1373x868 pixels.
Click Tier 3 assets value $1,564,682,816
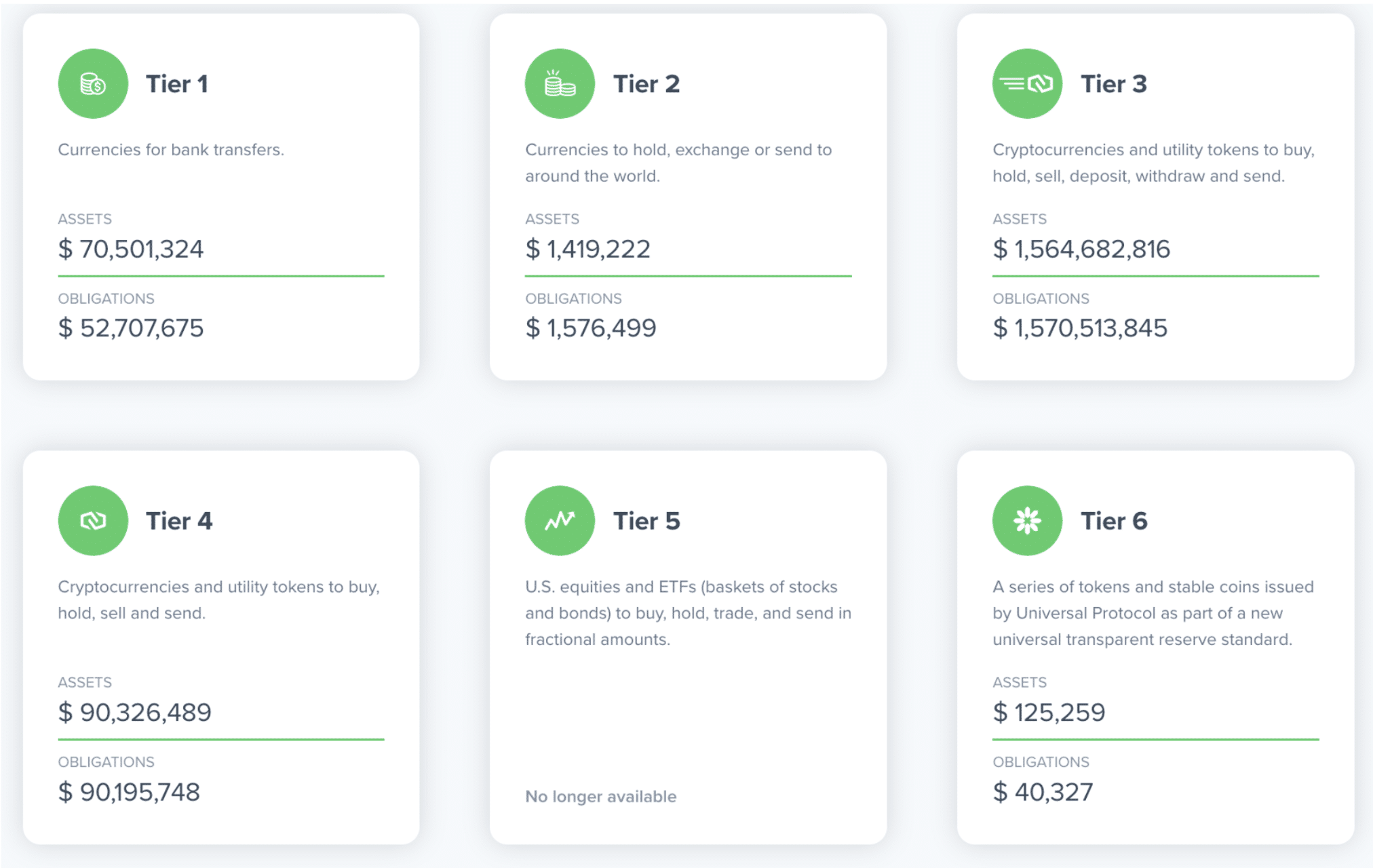(1081, 249)
